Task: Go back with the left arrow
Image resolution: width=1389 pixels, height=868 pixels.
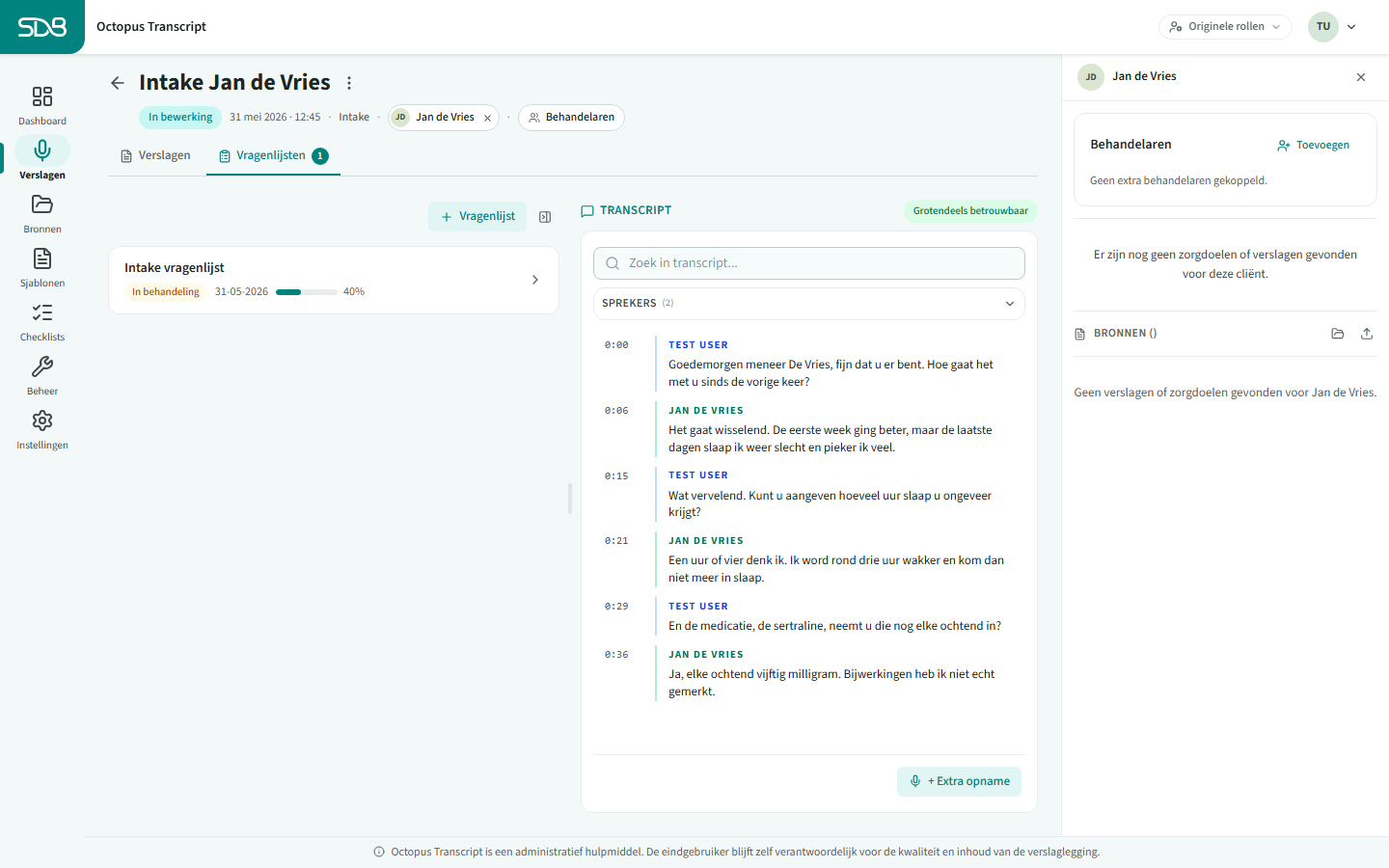Action: pyautogui.click(x=118, y=83)
